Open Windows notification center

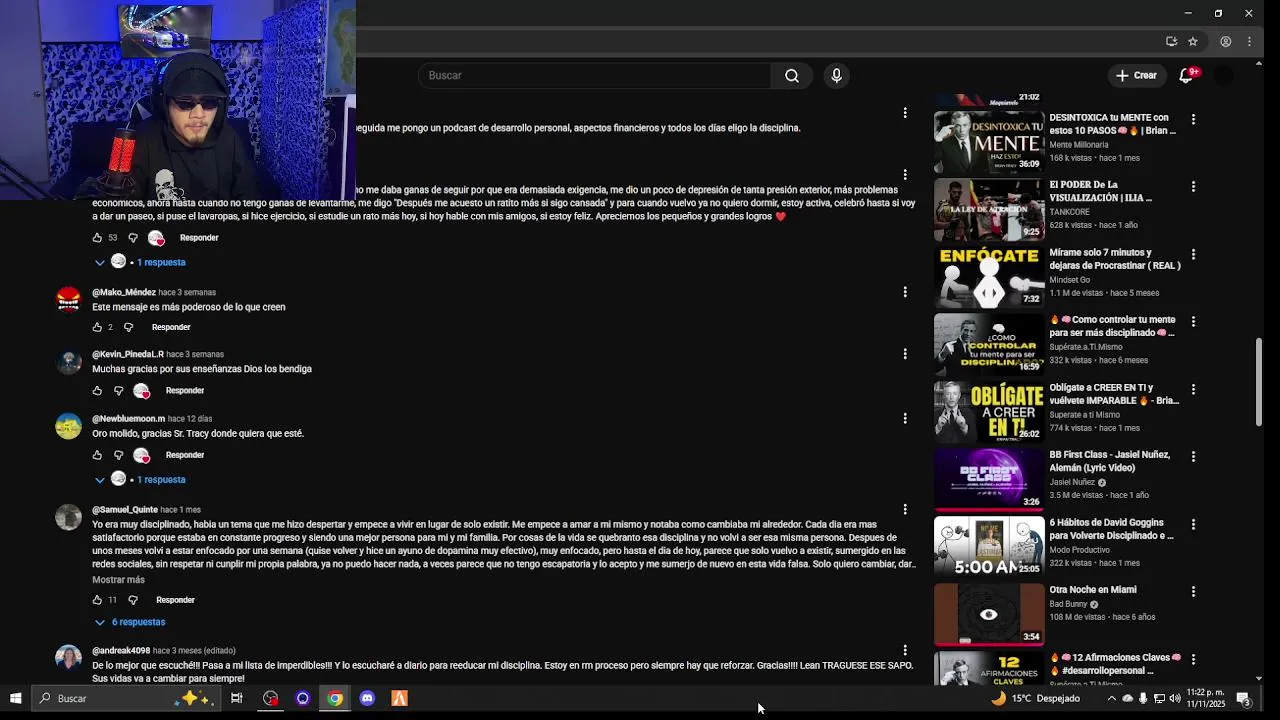[1243, 698]
